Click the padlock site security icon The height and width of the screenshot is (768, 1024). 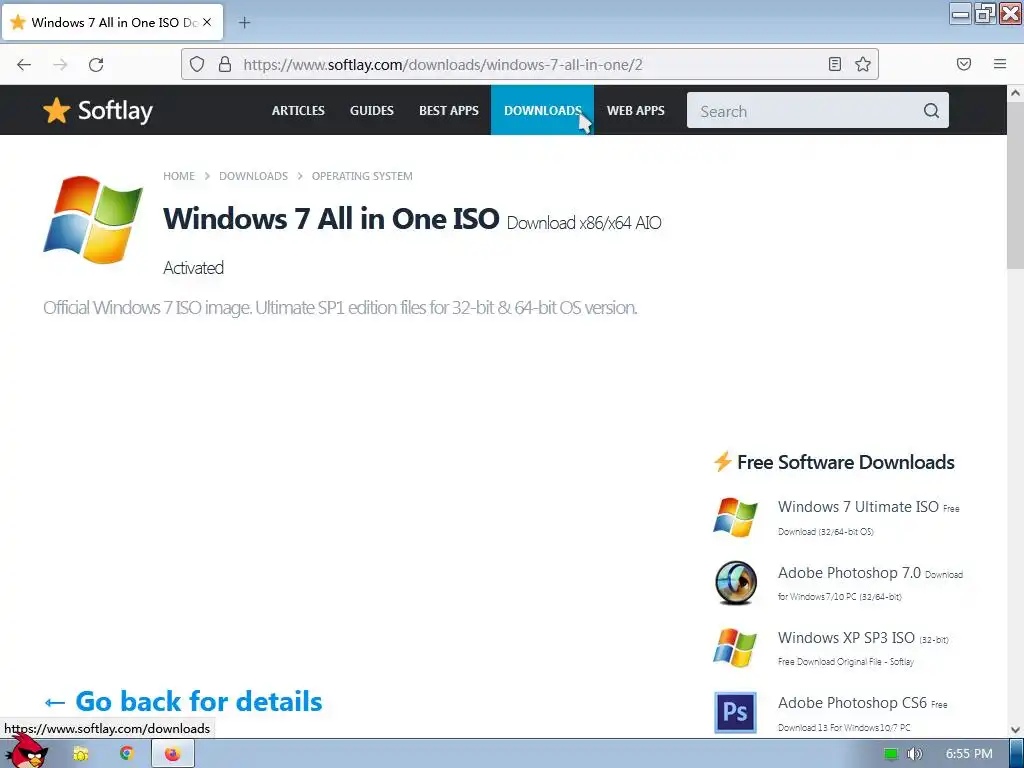(x=225, y=64)
